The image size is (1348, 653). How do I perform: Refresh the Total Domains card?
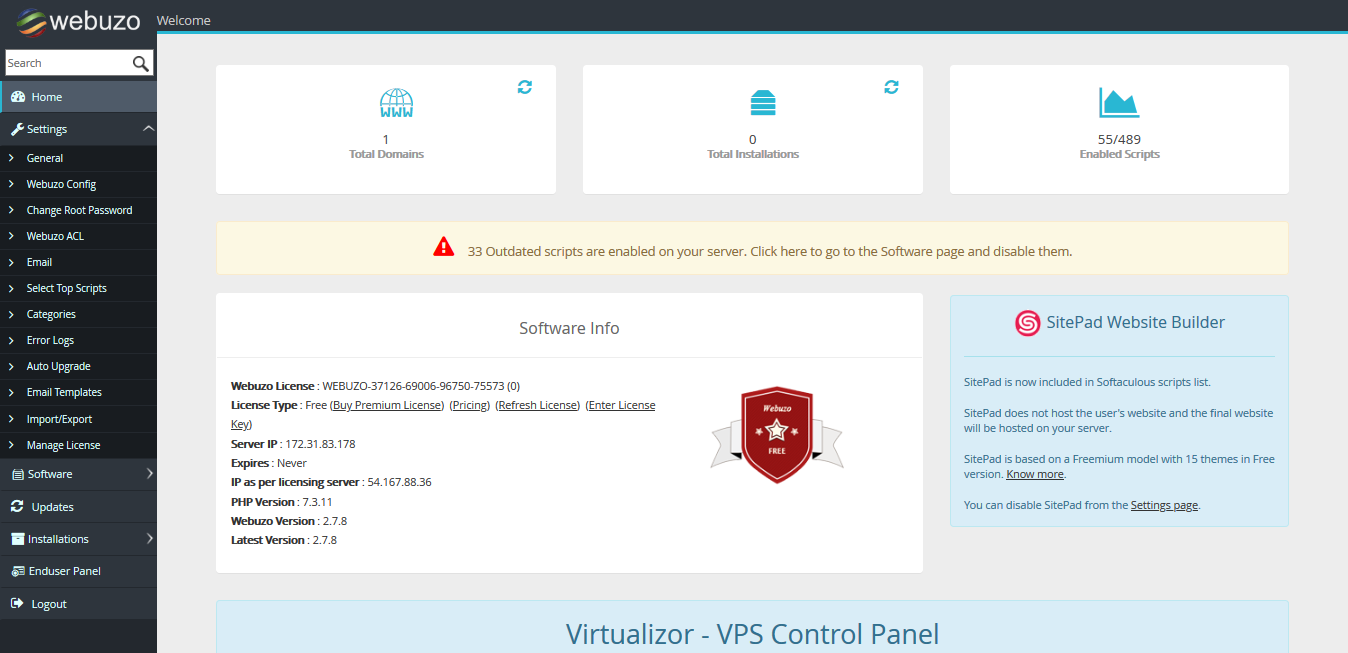coord(525,87)
